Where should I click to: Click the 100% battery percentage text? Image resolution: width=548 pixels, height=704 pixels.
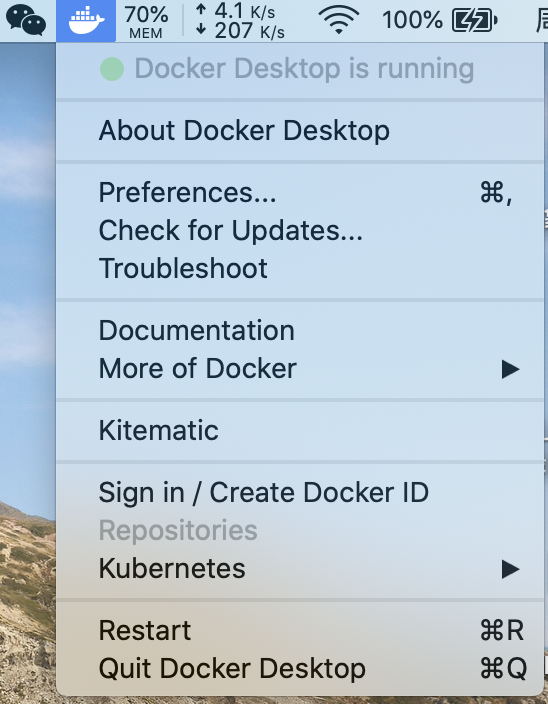pyautogui.click(x=412, y=21)
